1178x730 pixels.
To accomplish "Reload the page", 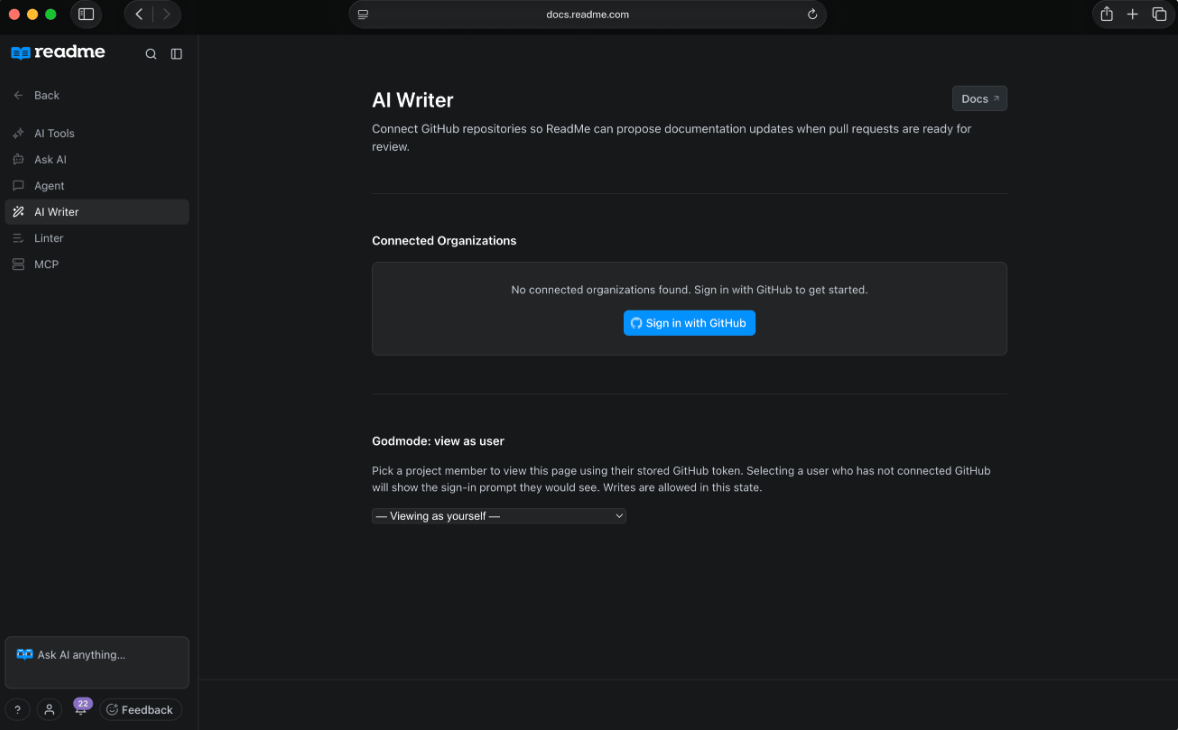I will tap(812, 14).
